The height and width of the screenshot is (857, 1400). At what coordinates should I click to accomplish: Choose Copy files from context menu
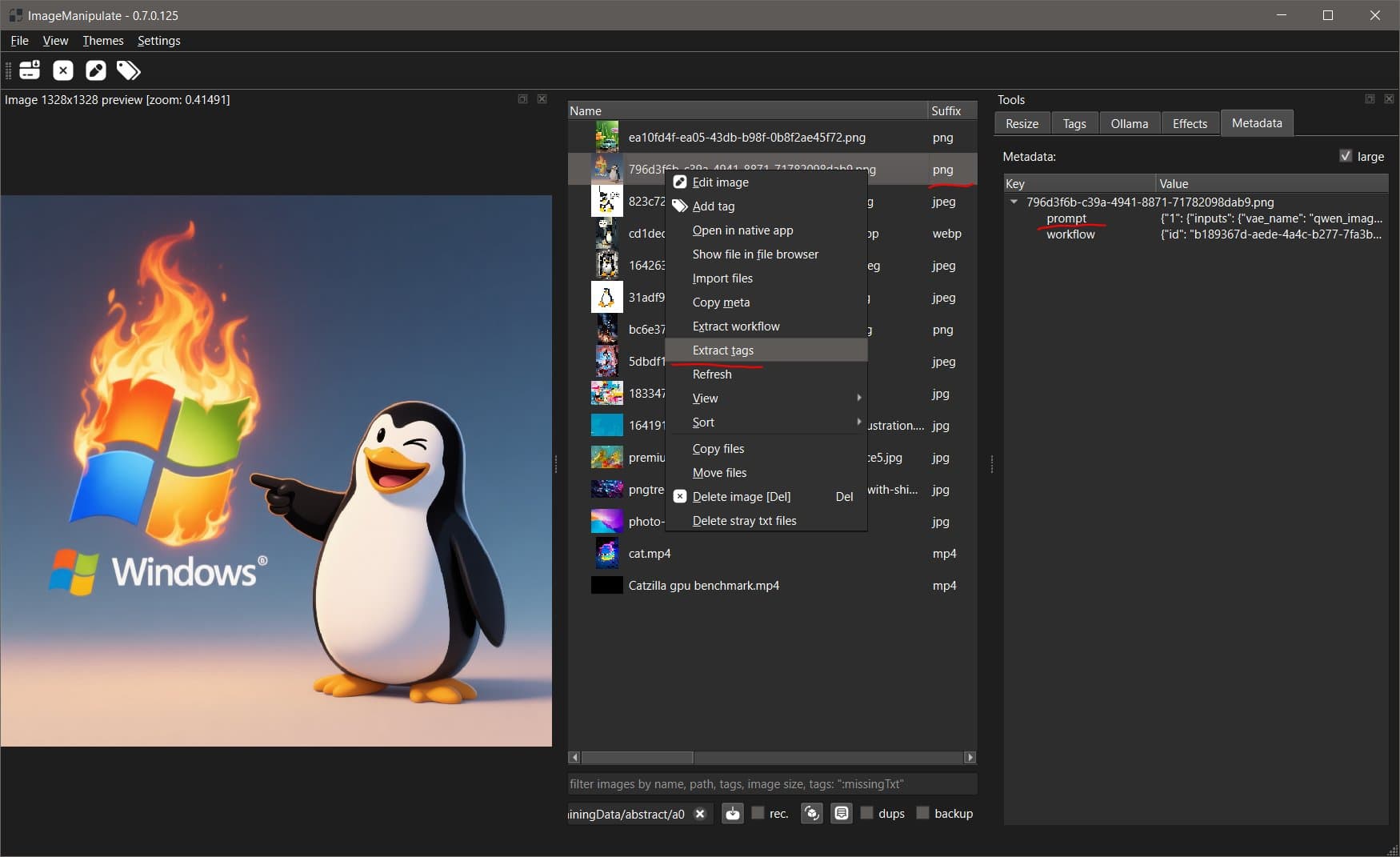[x=766, y=448]
